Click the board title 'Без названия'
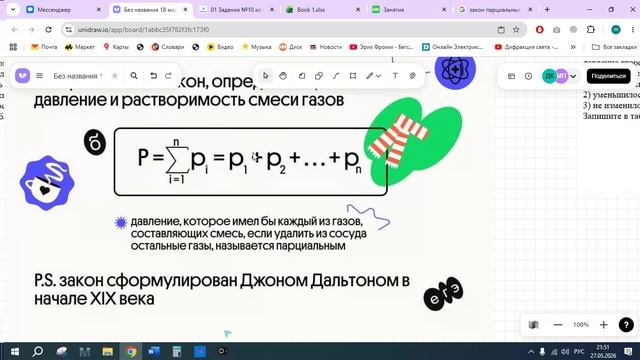640x360 pixels. [78, 76]
